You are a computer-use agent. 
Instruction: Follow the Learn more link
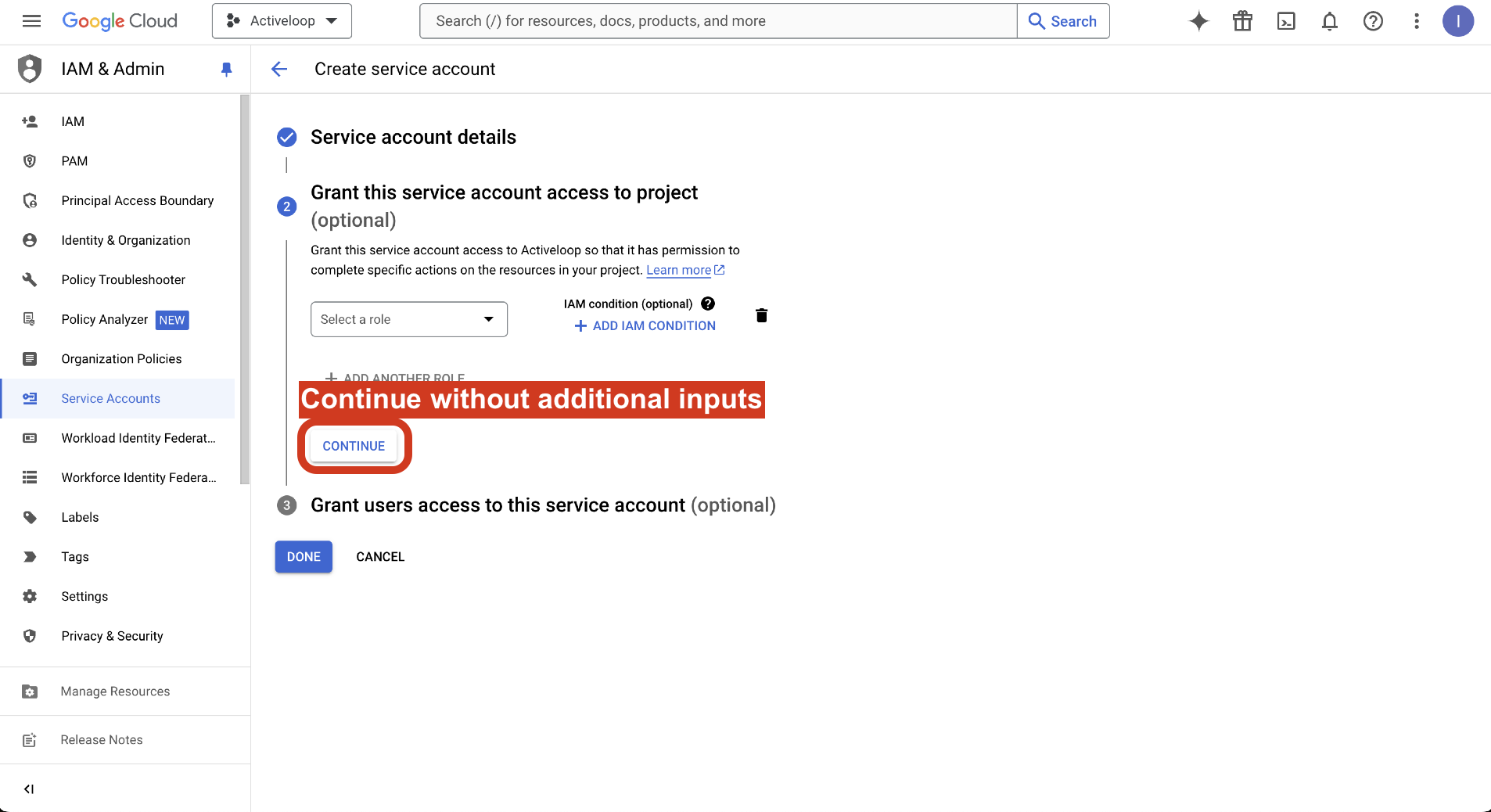click(678, 270)
